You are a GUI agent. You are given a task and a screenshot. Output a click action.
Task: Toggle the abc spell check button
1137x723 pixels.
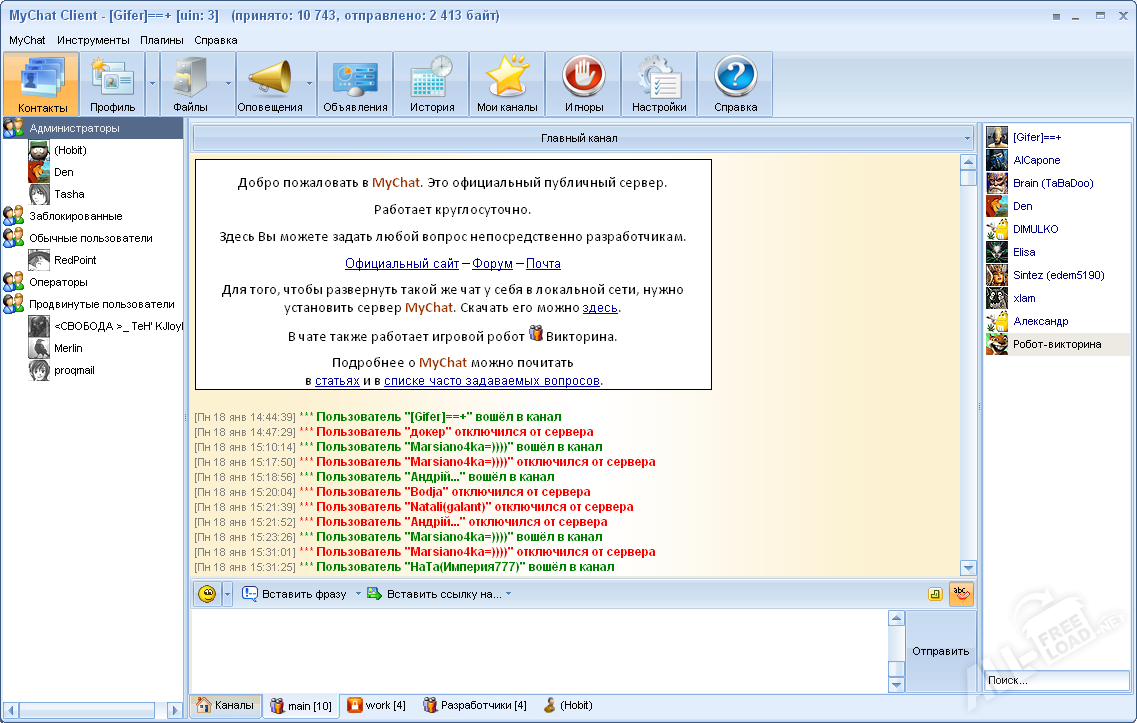(961, 593)
